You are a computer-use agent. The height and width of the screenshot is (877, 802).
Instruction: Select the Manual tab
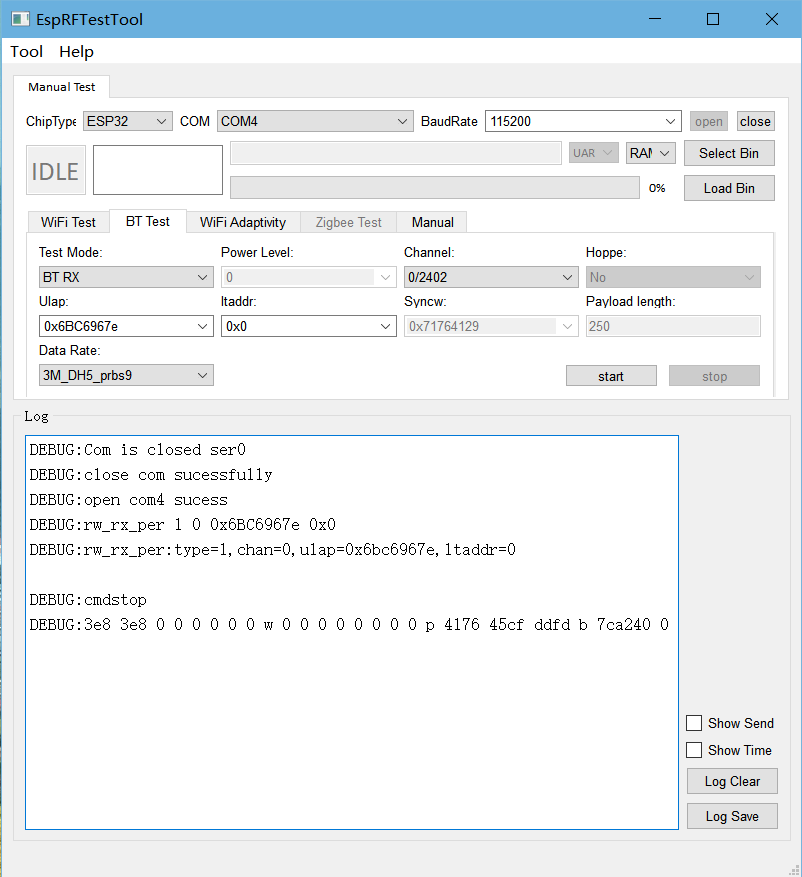[x=432, y=222]
